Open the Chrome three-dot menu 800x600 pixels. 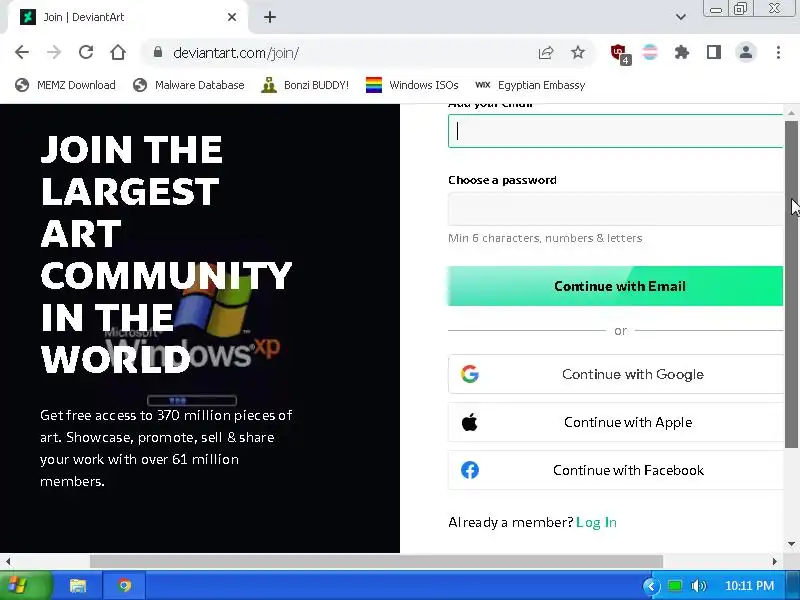(x=778, y=52)
